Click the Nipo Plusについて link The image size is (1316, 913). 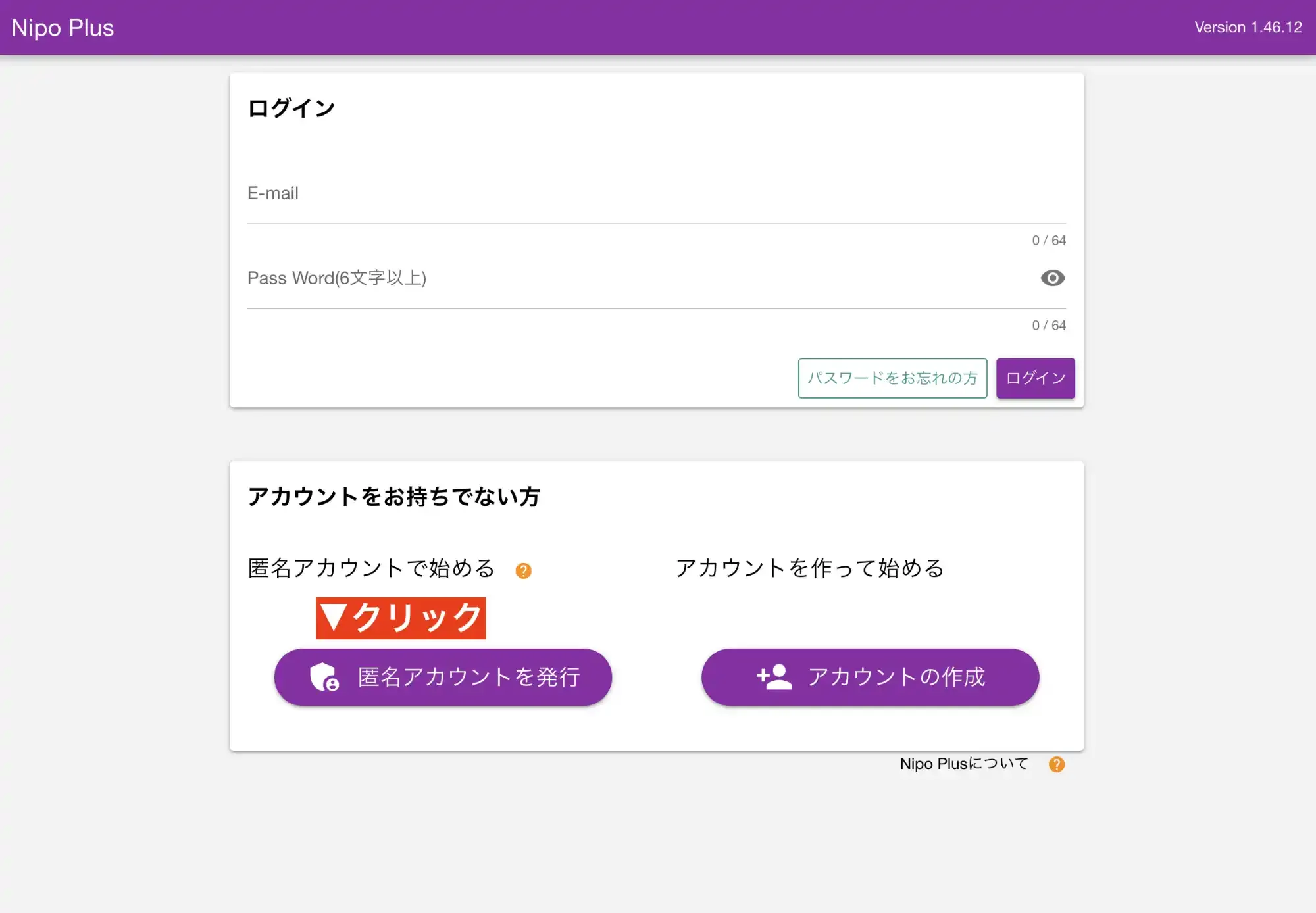(963, 764)
